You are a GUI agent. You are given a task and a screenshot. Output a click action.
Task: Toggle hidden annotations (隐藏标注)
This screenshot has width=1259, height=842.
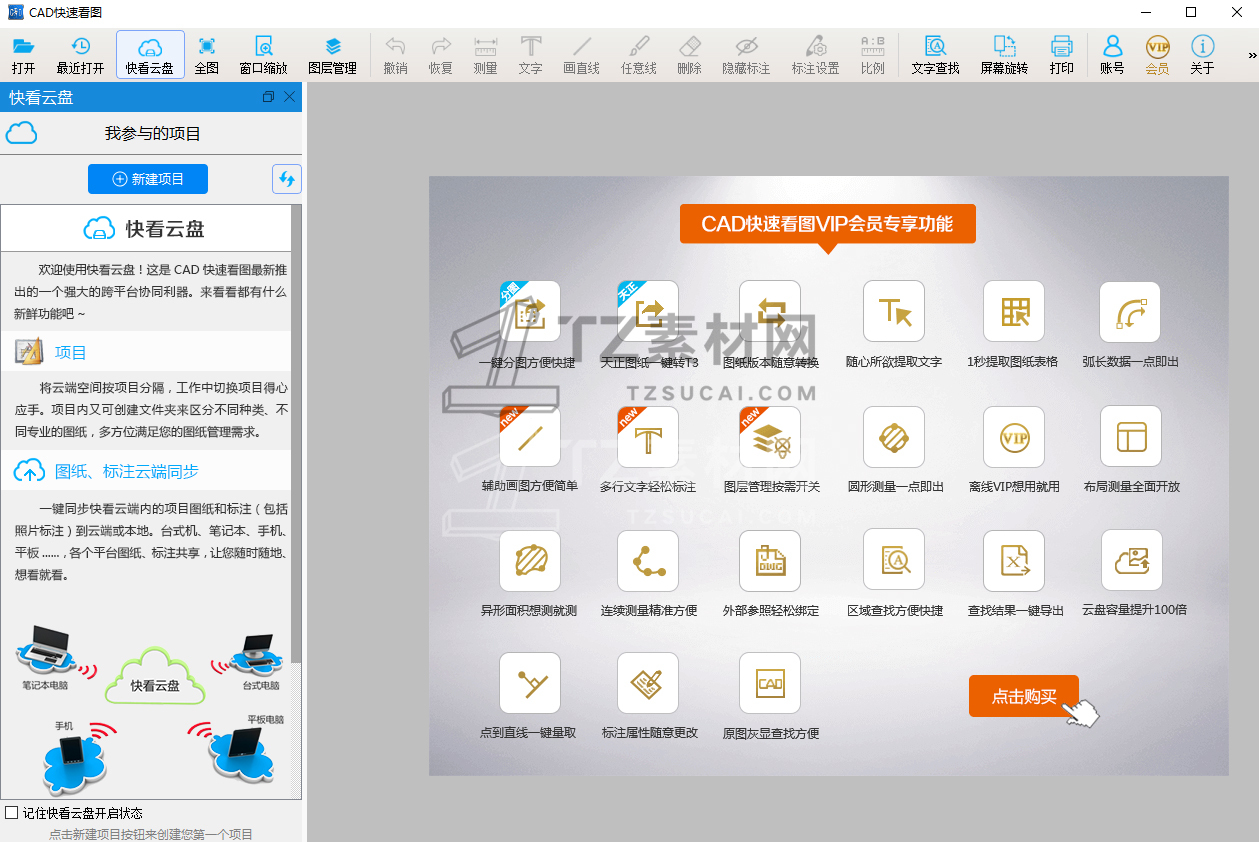[x=746, y=55]
